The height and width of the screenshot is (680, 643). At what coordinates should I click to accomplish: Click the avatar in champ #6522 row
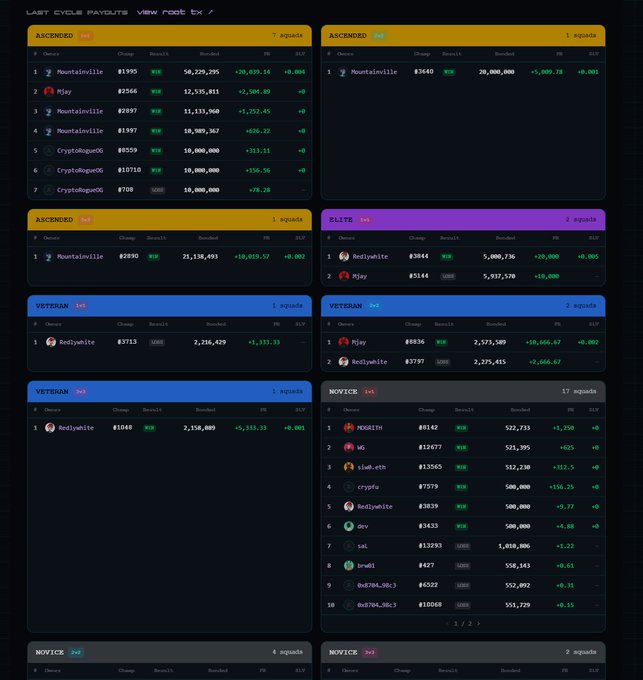tap(349, 585)
